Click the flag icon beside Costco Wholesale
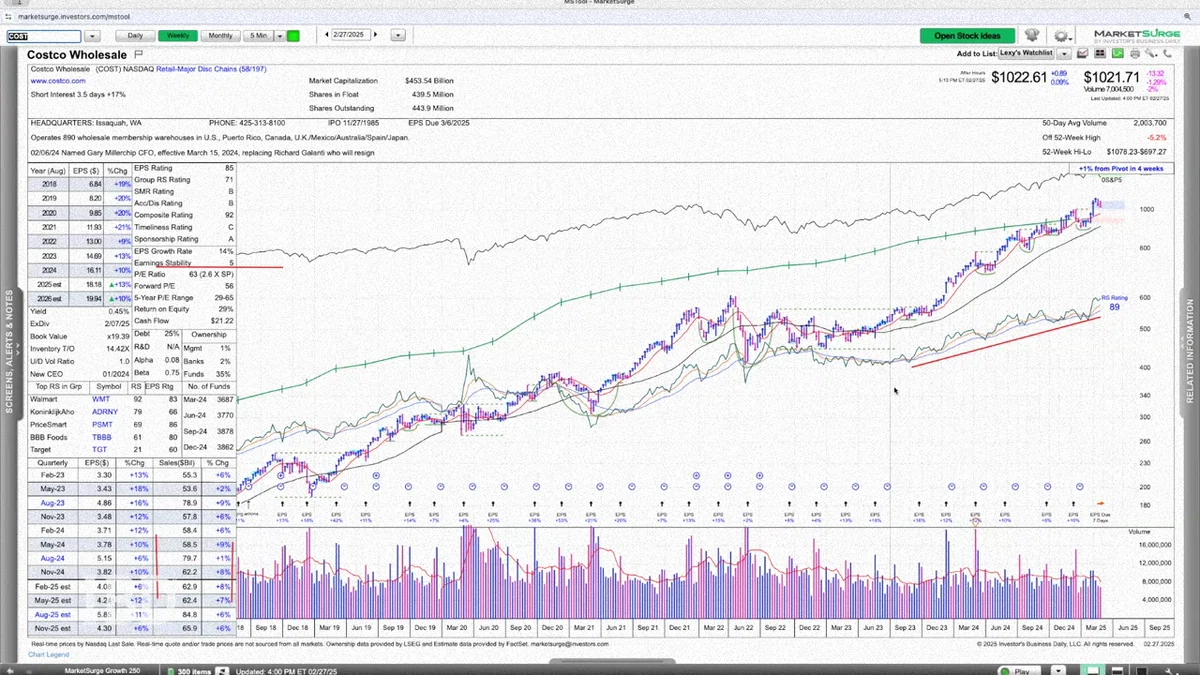1200x675 pixels. pyautogui.click(x=139, y=55)
